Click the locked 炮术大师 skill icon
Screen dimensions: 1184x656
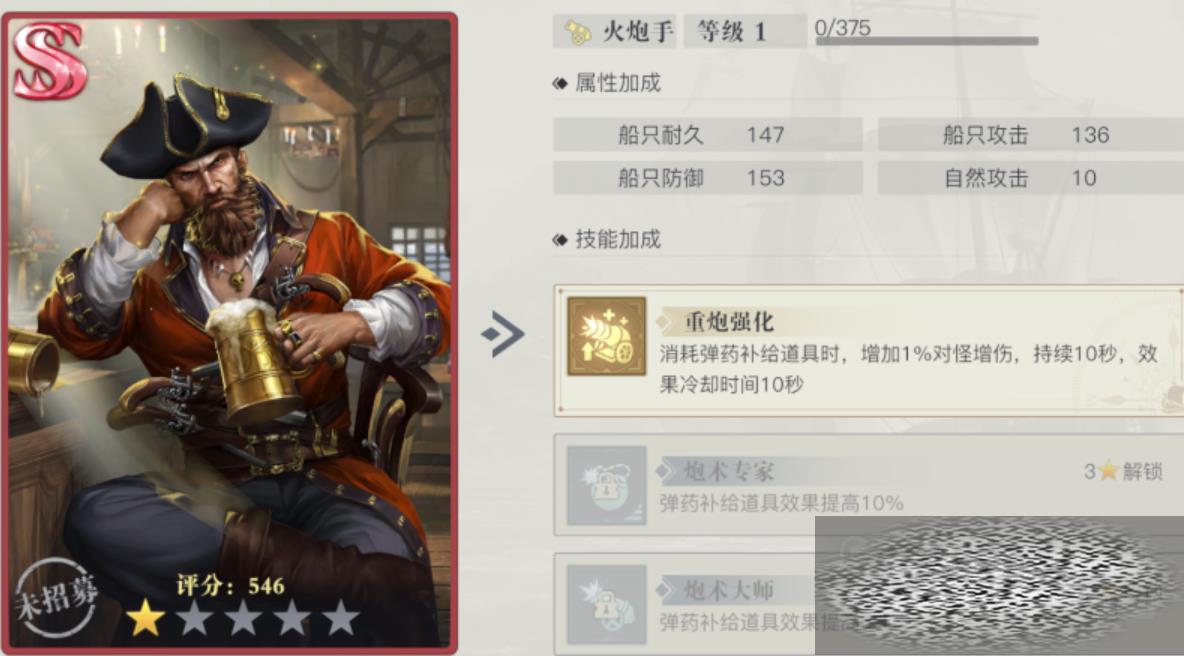coord(606,604)
